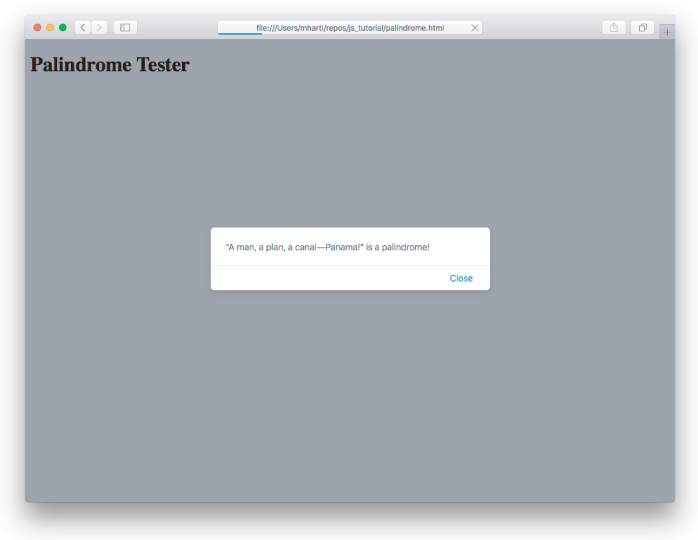Stop loading the page with X

475,28
